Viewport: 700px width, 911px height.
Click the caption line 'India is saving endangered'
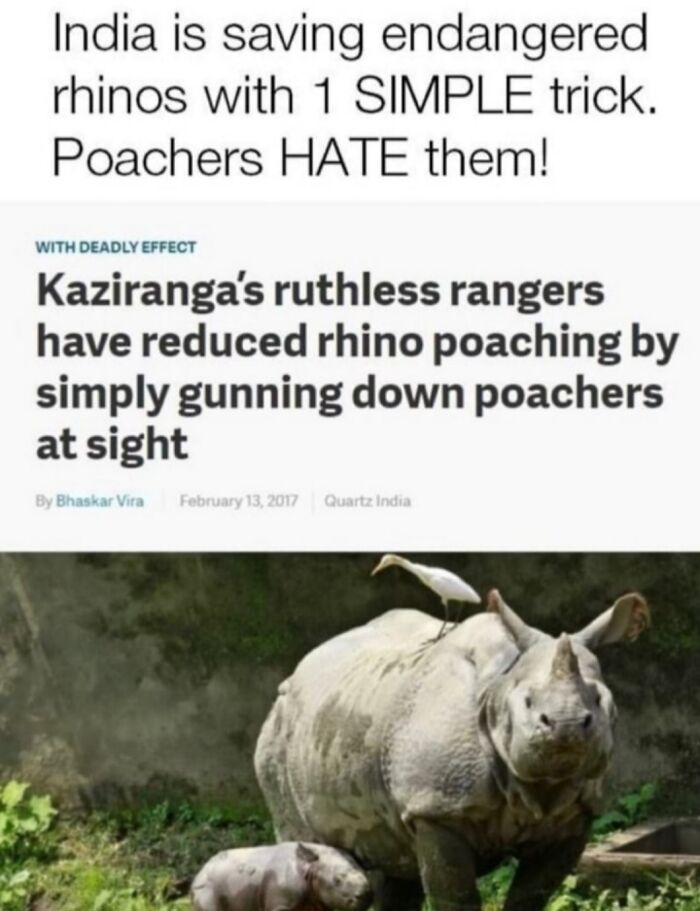click(x=350, y=35)
